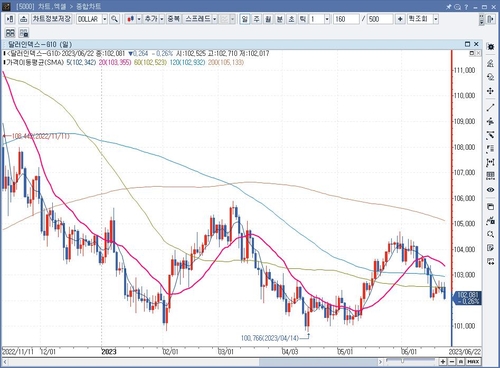This screenshot has width=500, height=368.
Task: Select the 주 weekly period toggle
Action: [256, 19]
